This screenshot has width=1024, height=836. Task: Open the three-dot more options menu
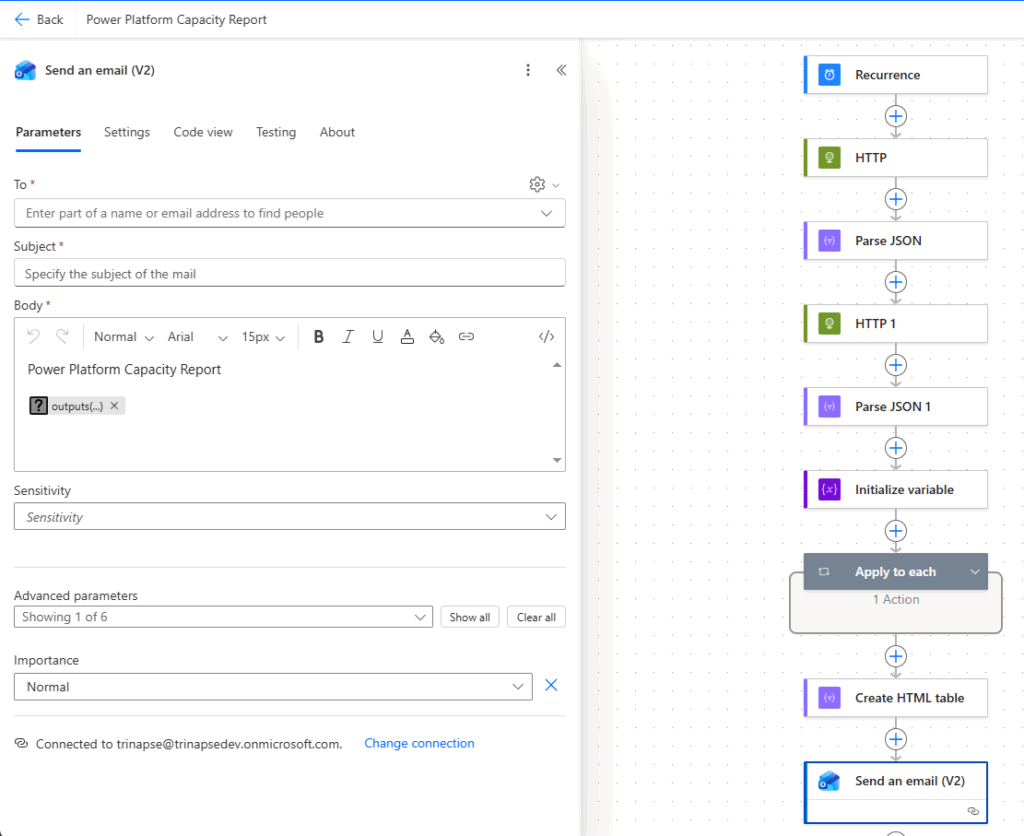tap(528, 70)
